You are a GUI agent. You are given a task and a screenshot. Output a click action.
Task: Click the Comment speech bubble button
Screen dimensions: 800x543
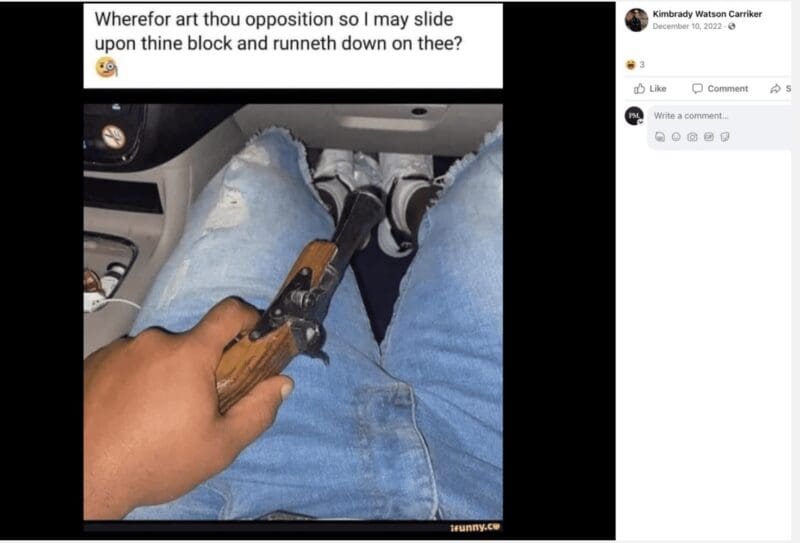(x=720, y=89)
